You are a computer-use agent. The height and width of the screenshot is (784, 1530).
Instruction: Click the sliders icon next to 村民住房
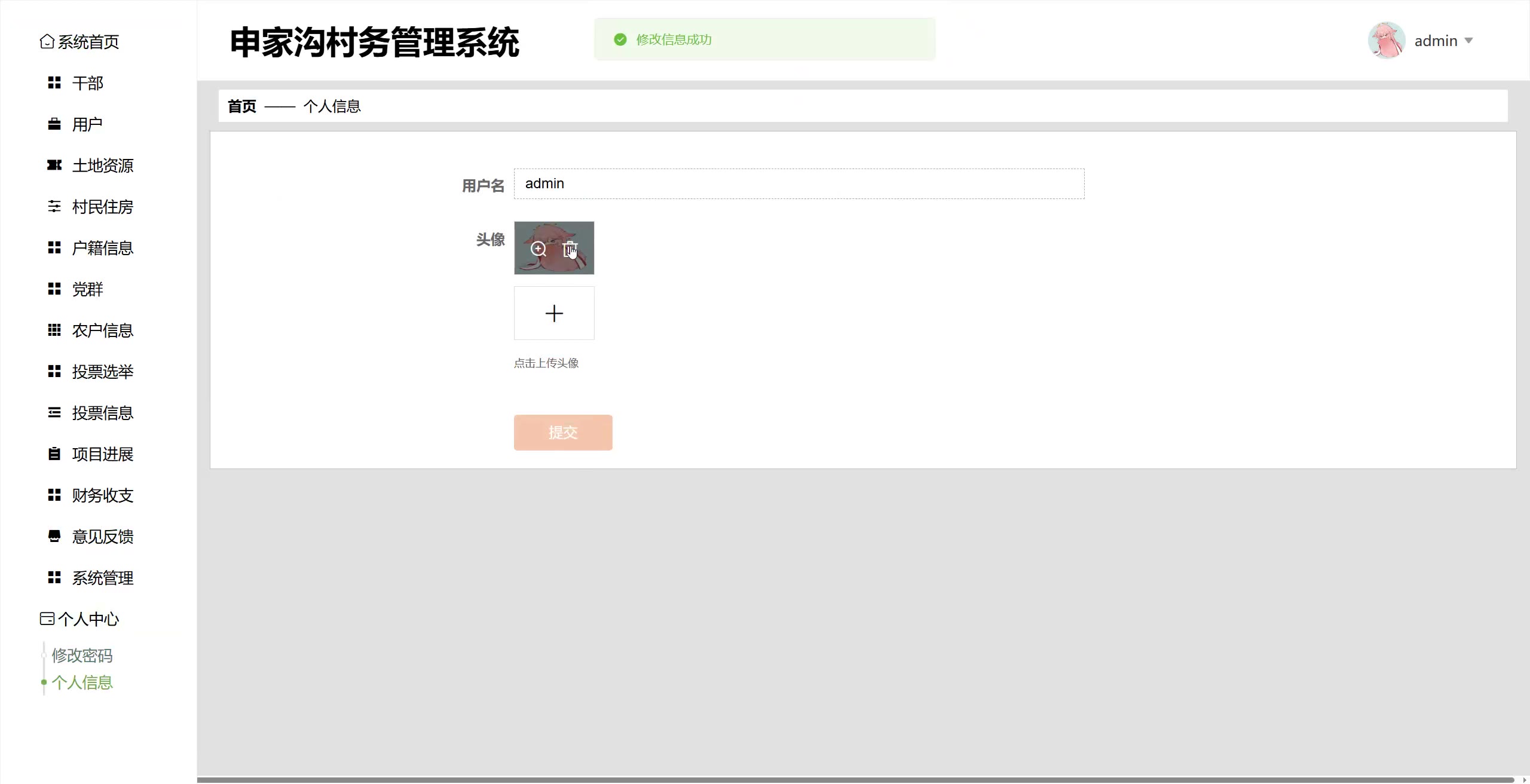54,207
